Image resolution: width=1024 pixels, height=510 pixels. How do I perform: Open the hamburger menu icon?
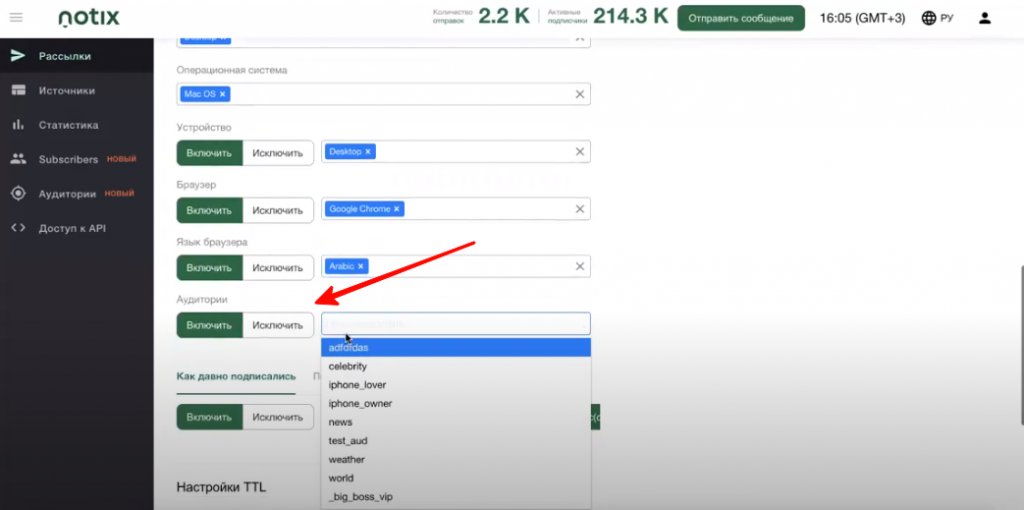click(16, 18)
